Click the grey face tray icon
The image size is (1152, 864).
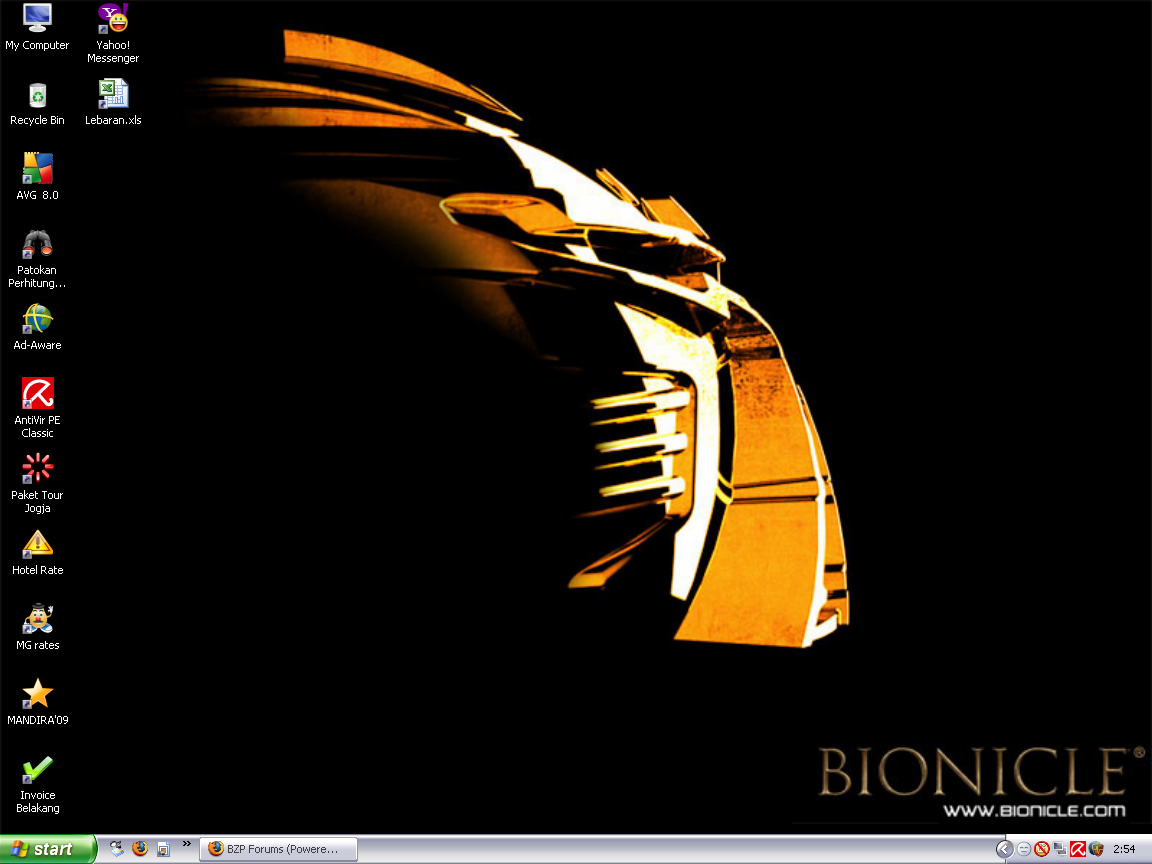(1023, 849)
